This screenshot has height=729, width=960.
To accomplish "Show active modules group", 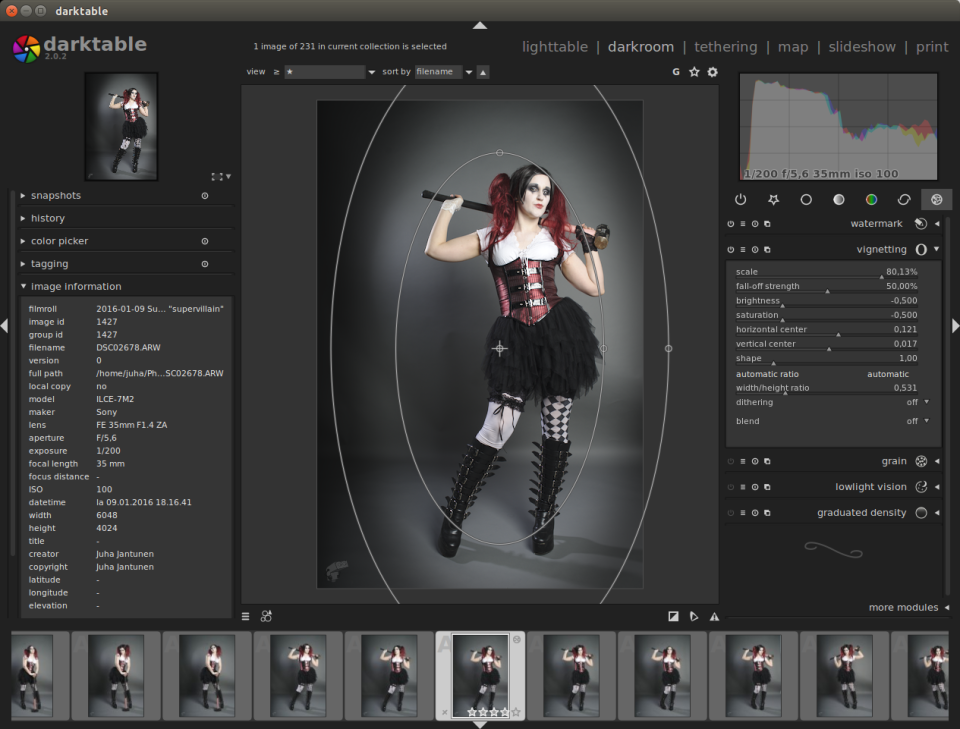I will (x=740, y=200).
